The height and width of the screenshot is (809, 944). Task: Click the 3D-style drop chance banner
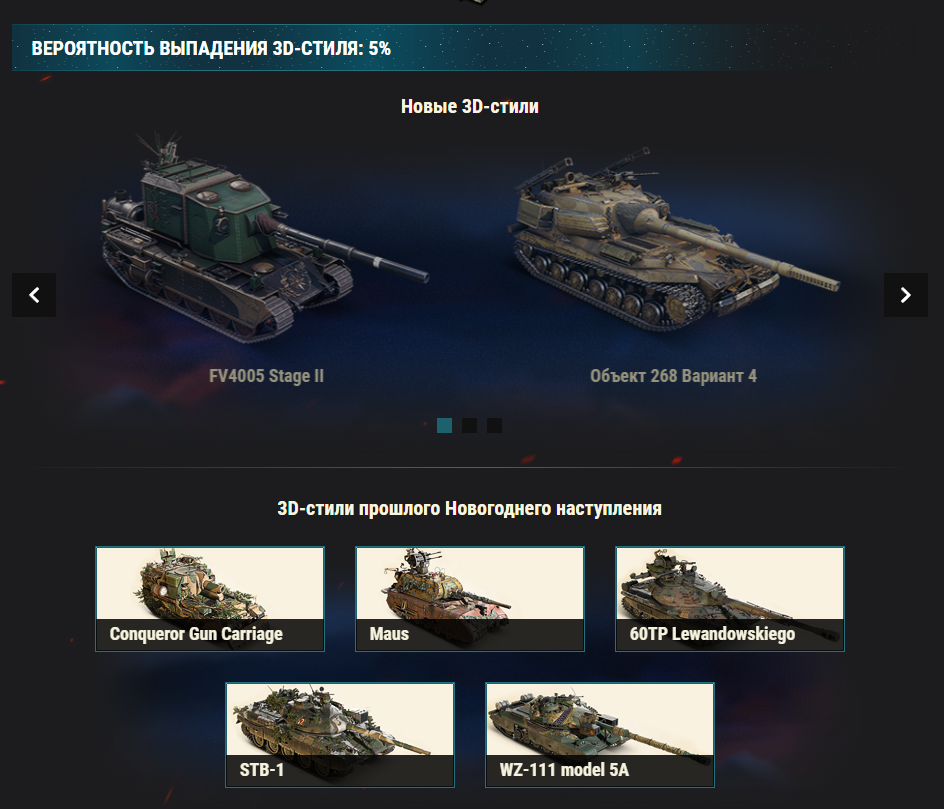[470, 48]
